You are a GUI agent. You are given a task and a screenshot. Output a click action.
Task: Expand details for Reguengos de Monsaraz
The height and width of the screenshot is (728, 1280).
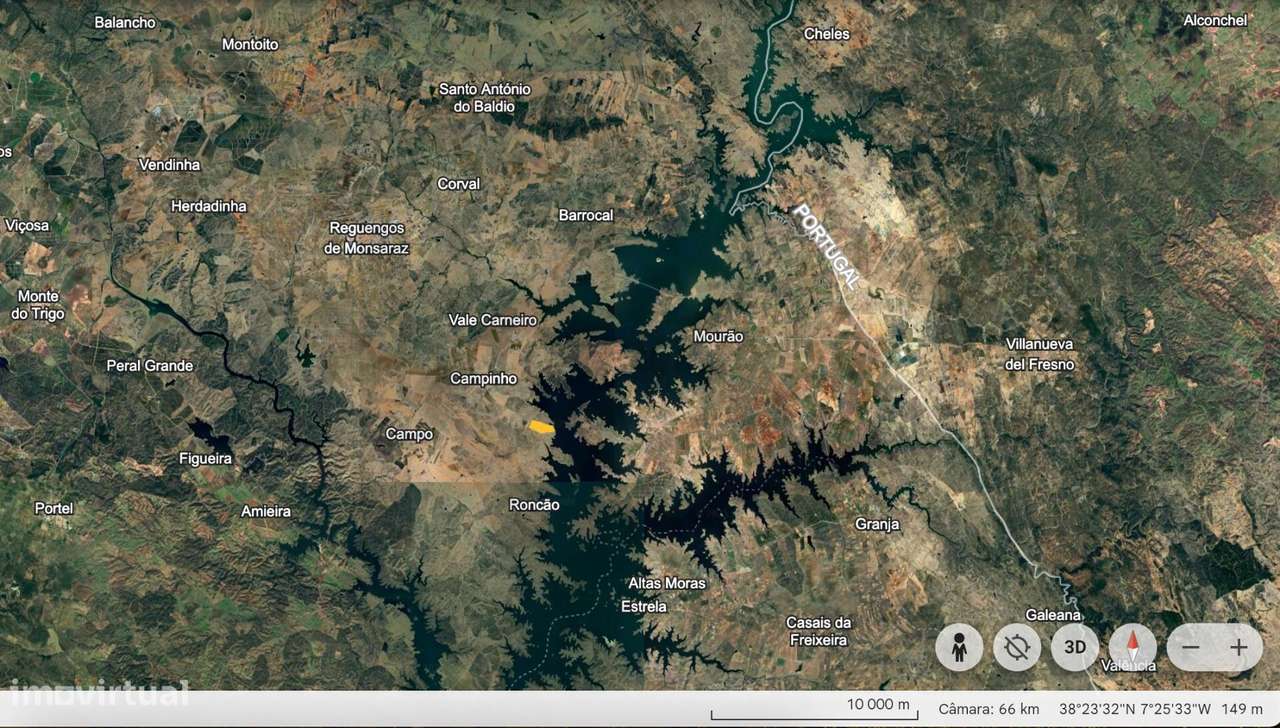point(366,239)
